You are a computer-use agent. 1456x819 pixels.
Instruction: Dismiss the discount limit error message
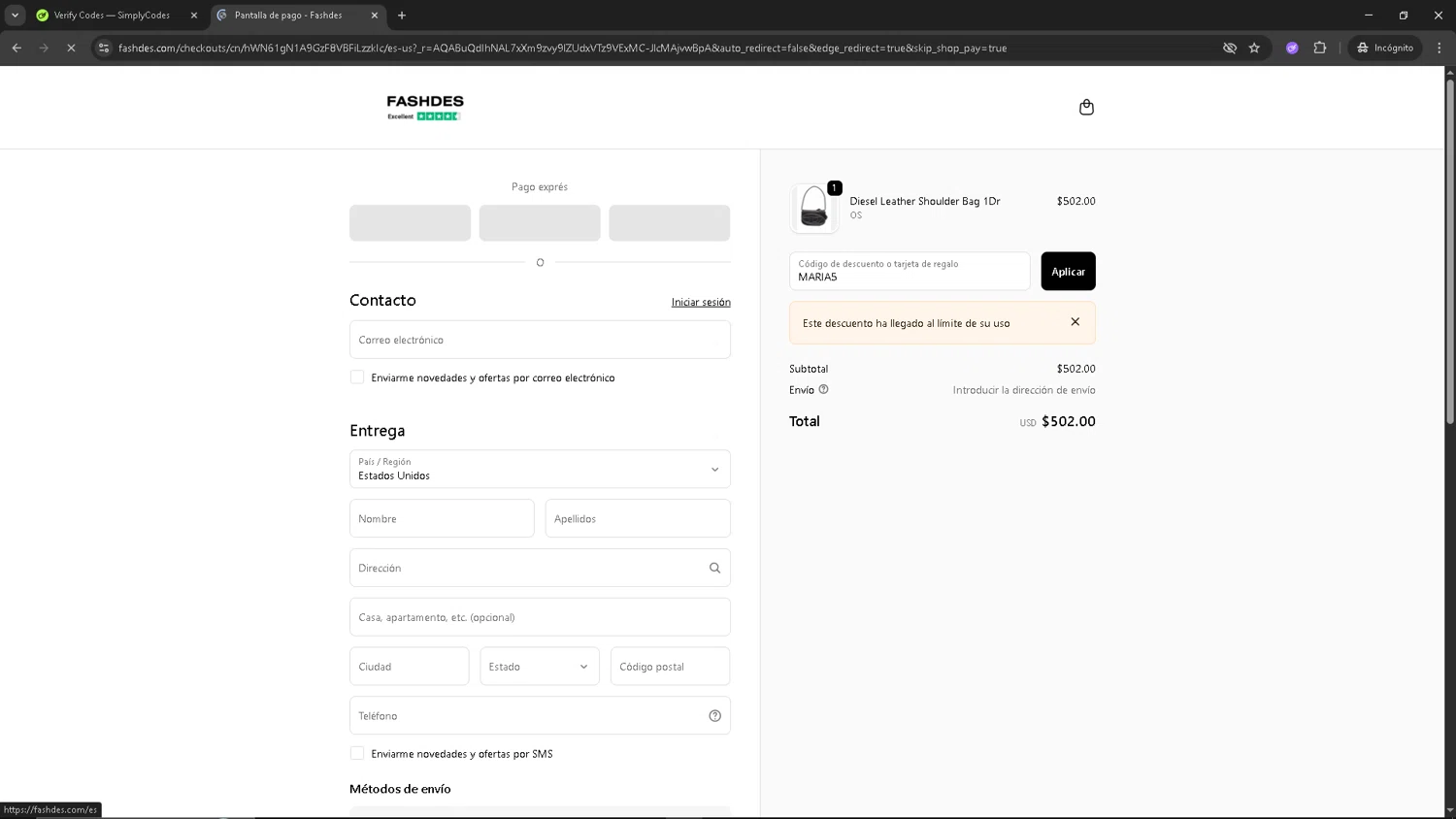click(1075, 322)
